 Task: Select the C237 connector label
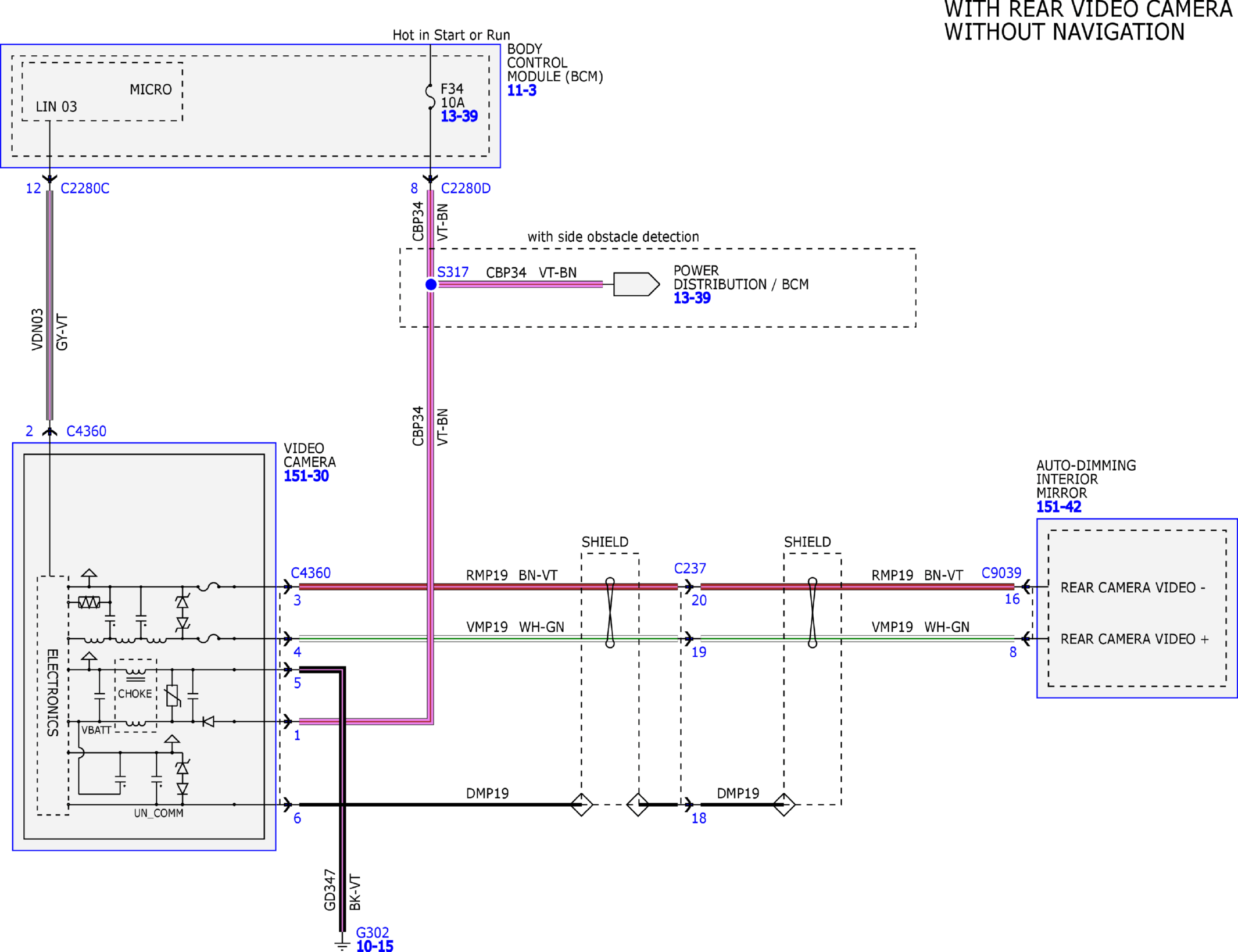coord(690,568)
